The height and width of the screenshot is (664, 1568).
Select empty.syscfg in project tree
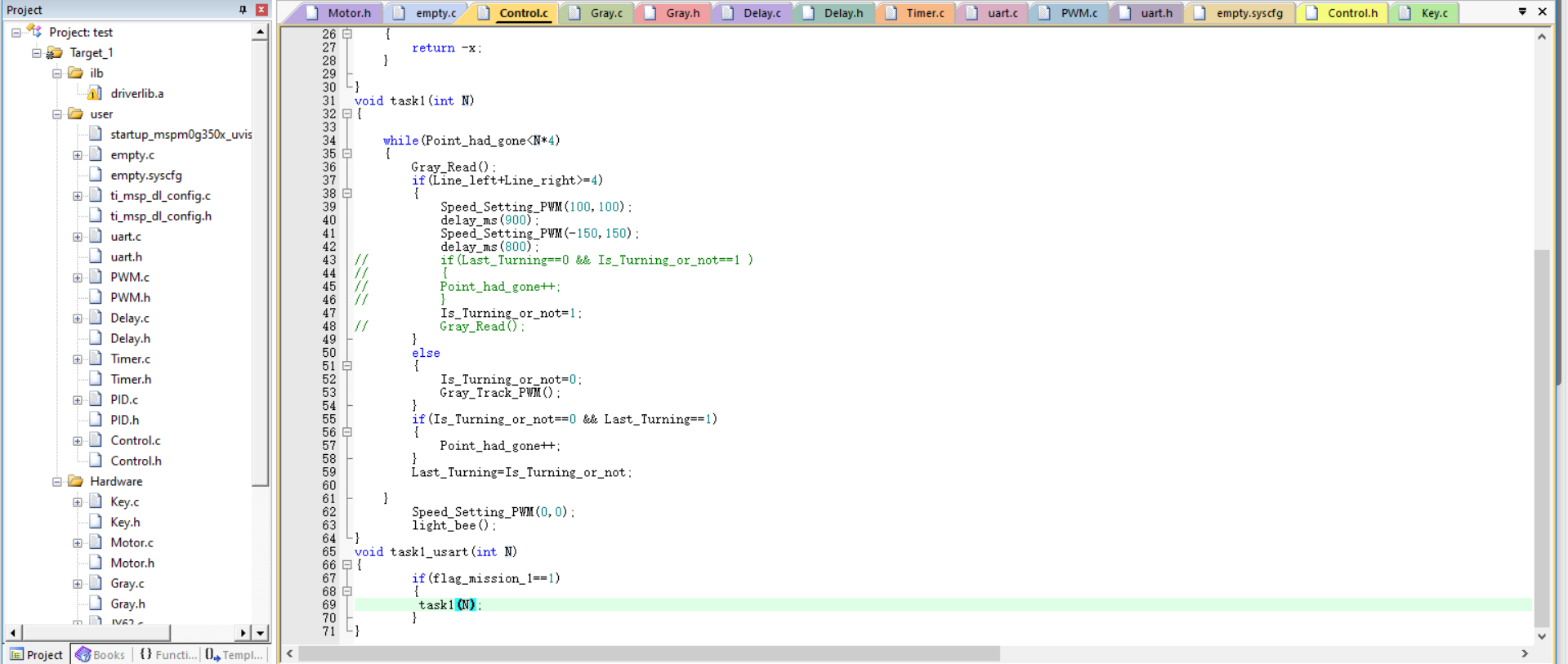click(146, 175)
